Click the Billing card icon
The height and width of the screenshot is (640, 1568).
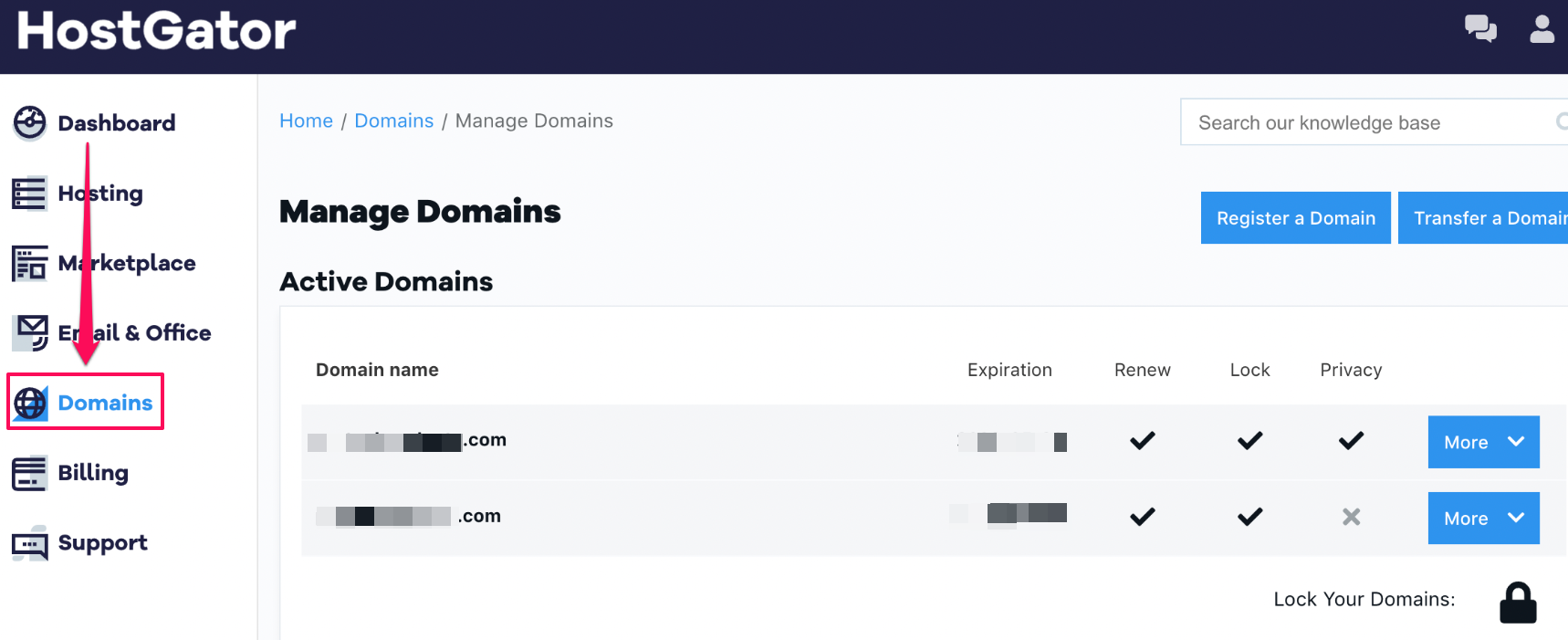(29, 473)
